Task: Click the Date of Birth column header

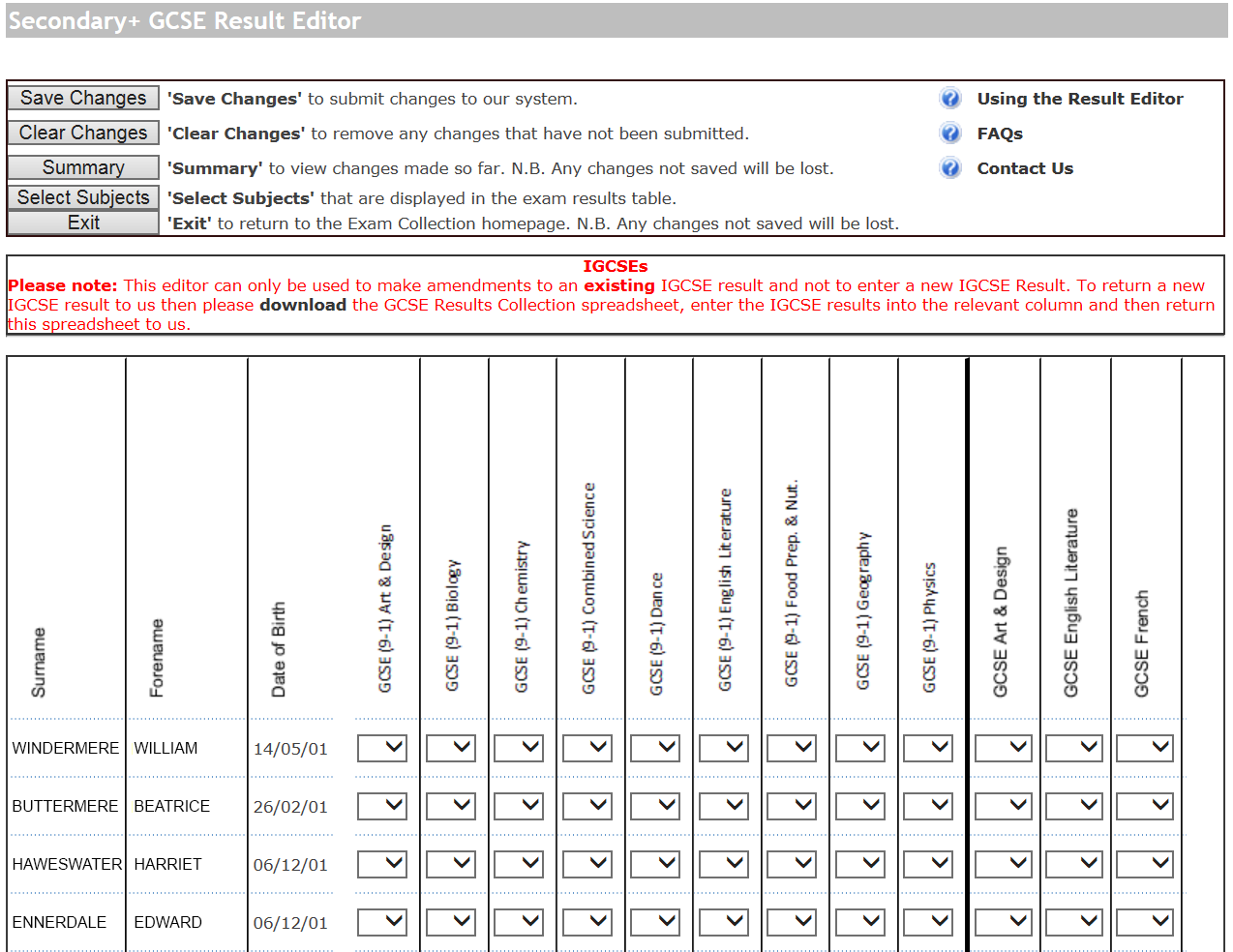Action: (279, 649)
